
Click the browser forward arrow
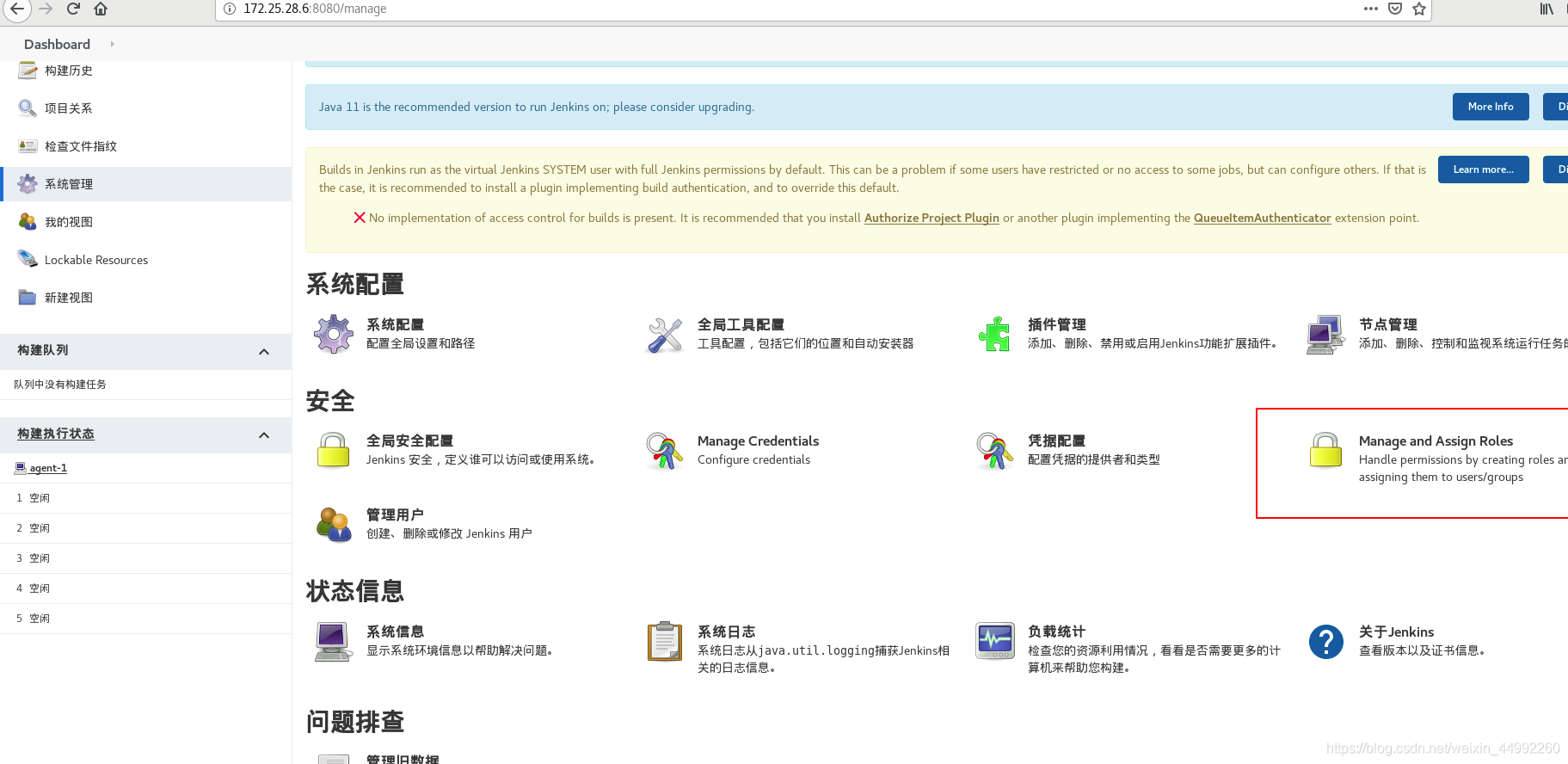click(46, 9)
